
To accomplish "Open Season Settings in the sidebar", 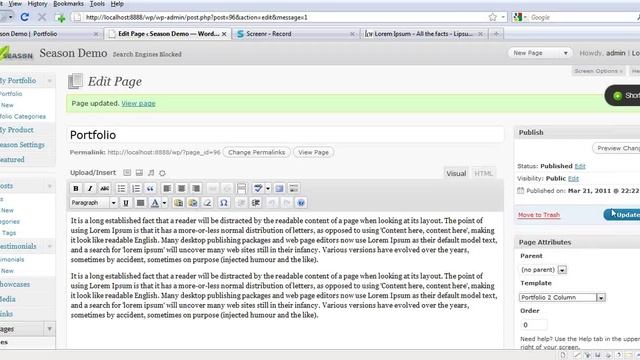I will pos(22,145).
